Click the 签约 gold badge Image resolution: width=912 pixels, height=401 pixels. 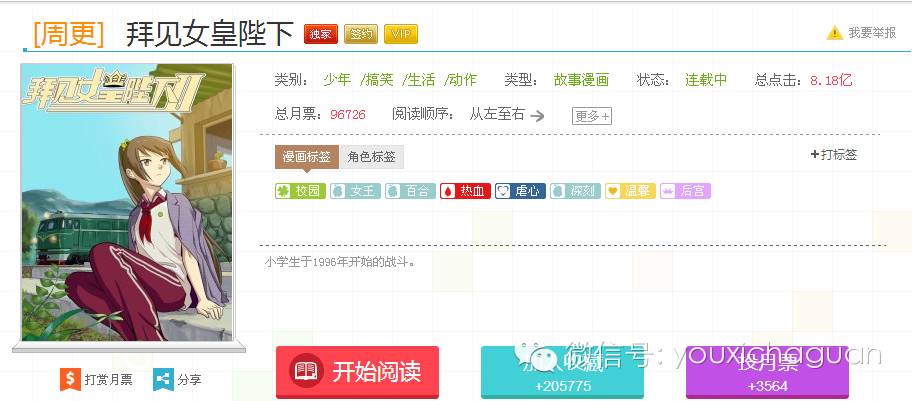point(361,34)
